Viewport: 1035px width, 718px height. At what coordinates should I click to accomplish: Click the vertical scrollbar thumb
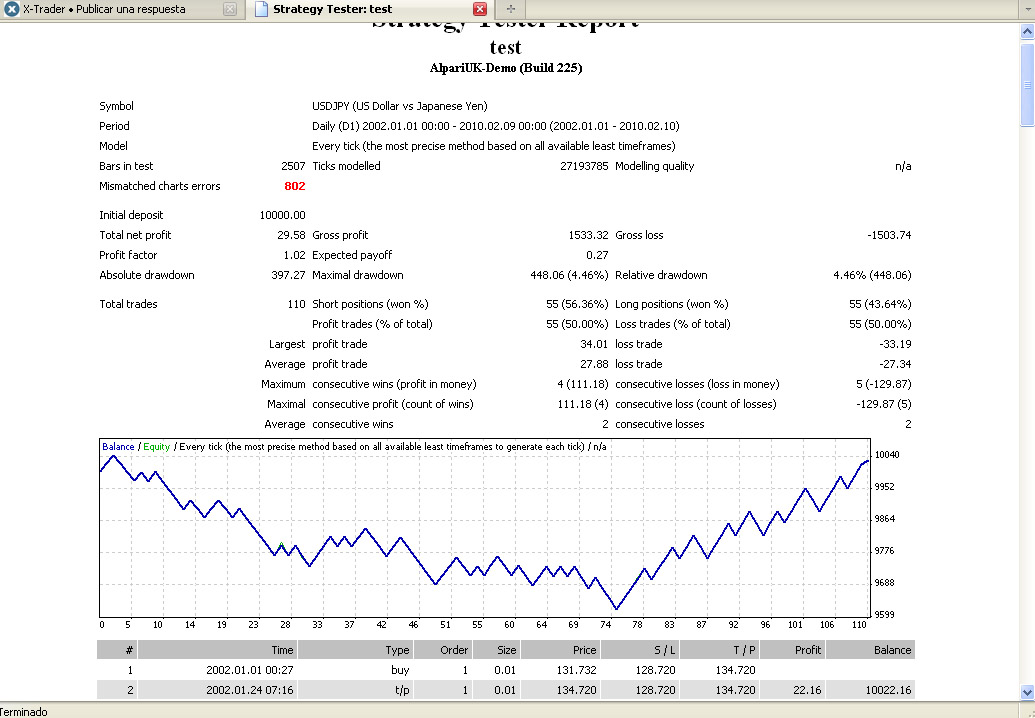[x=1026, y=85]
